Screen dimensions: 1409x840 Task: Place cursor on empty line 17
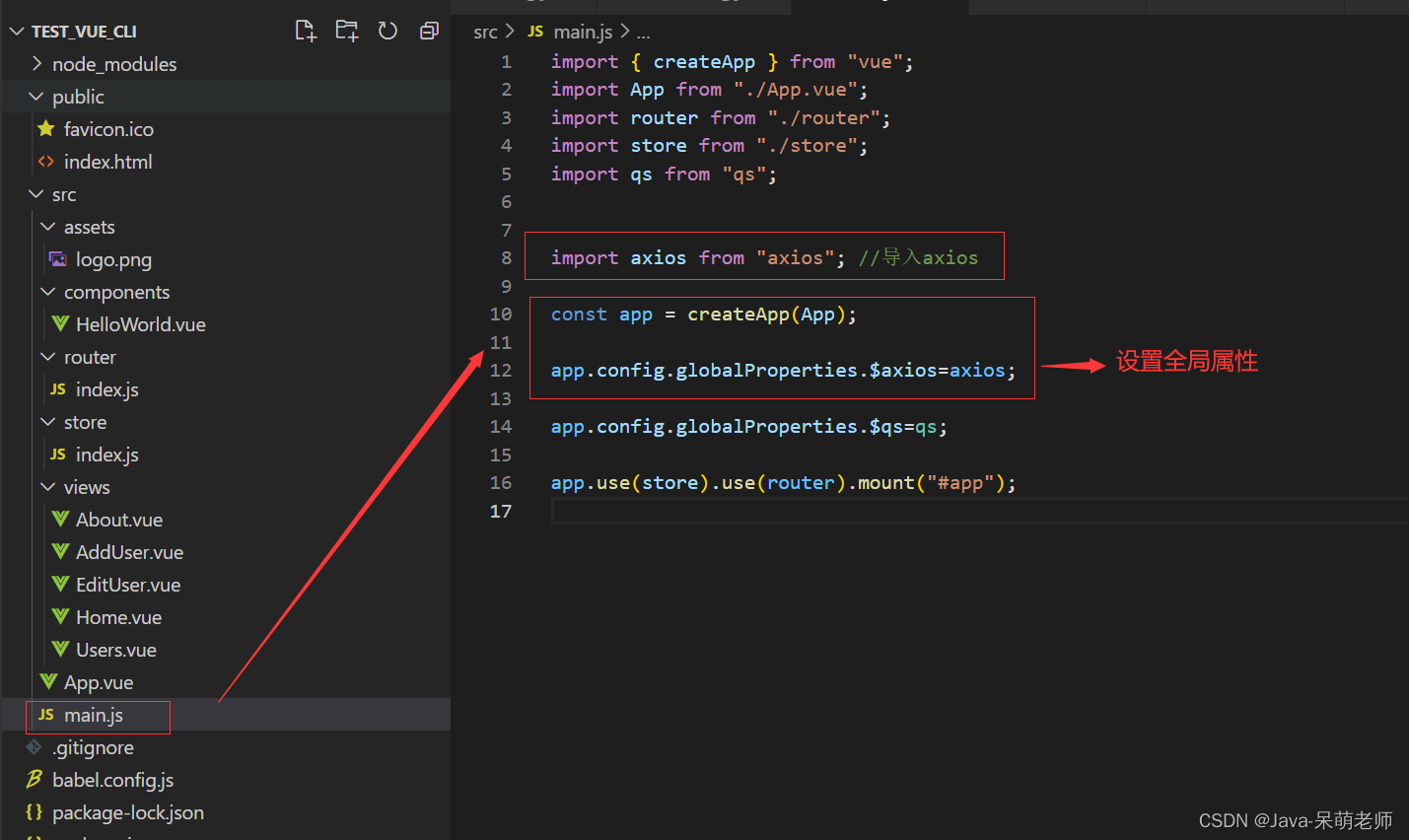[x=980, y=511]
